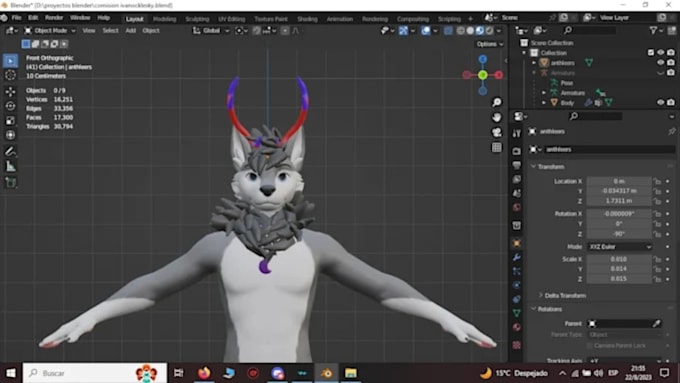Activate the Annotate pencil tool

click(10, 151)
